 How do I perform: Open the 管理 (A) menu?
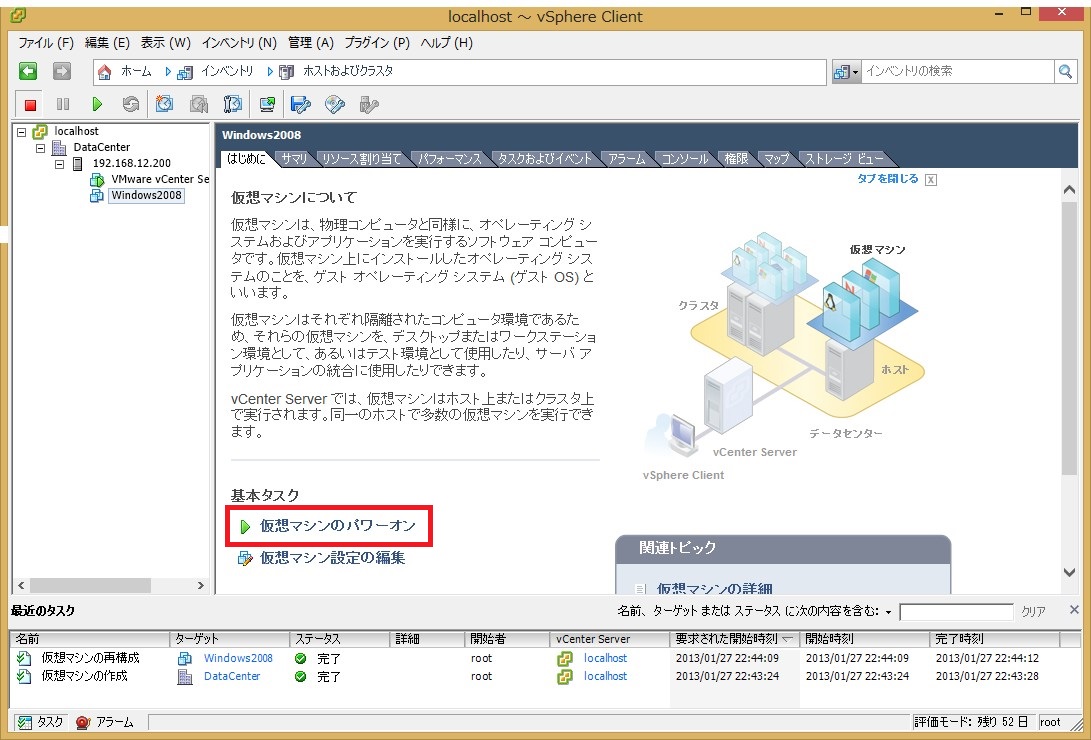coord(311,43)
